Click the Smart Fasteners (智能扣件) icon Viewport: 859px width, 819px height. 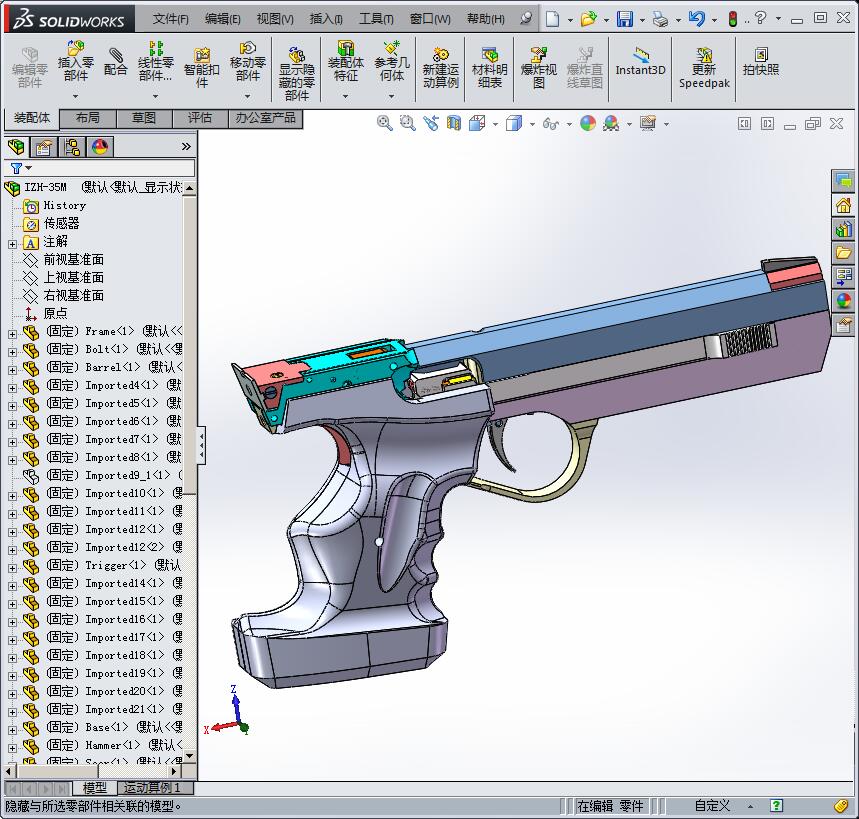pyautogui.click(x=202, y=68)
